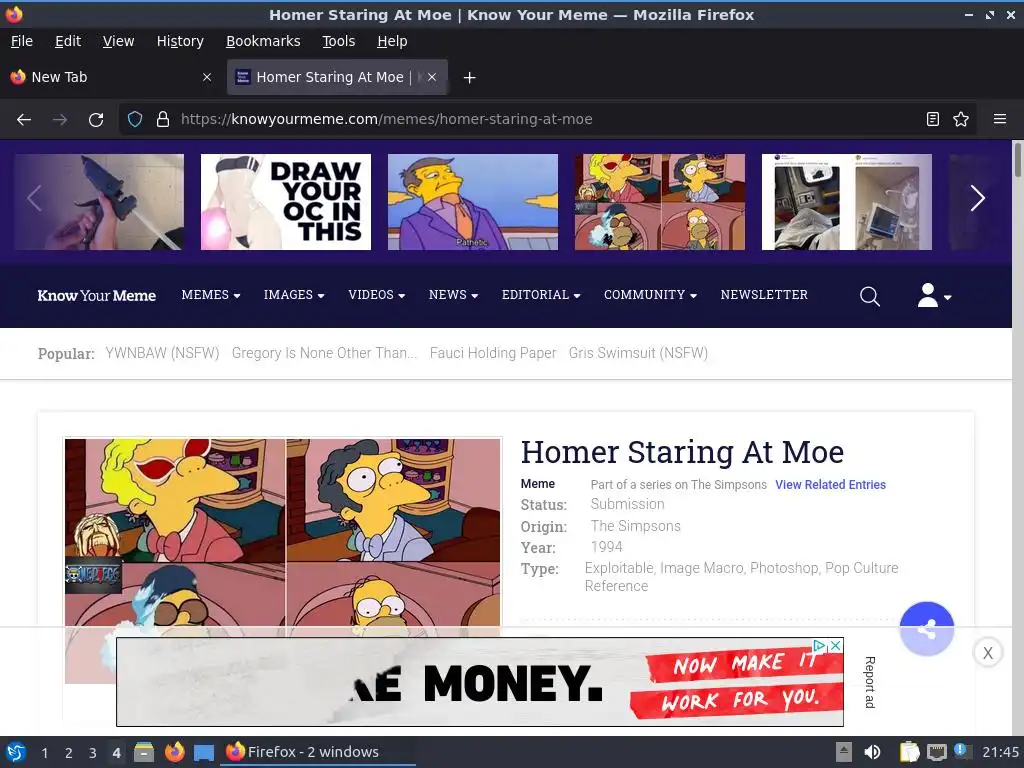The width and height of the screenshot is (1024, 768).
Task: Click the Know Your Meme logo
Action: point(97,296)
